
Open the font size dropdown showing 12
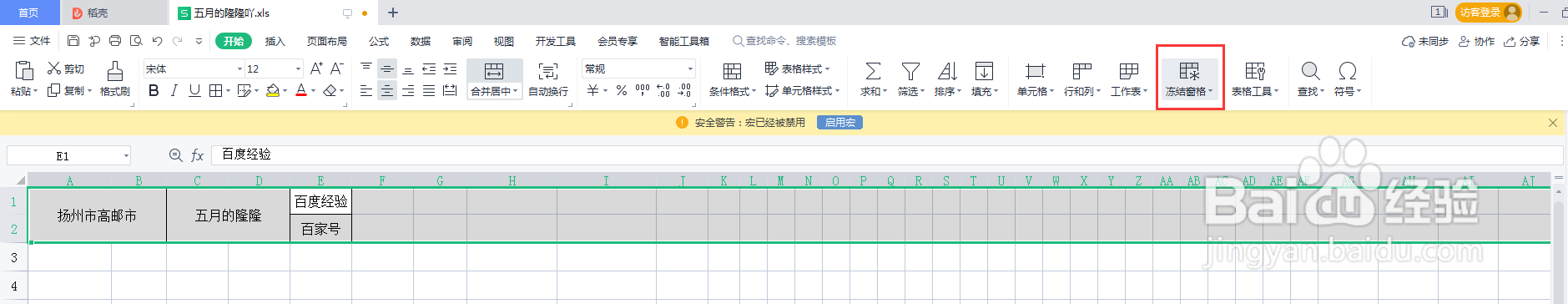pyautogui.click(x=298, y=68)
